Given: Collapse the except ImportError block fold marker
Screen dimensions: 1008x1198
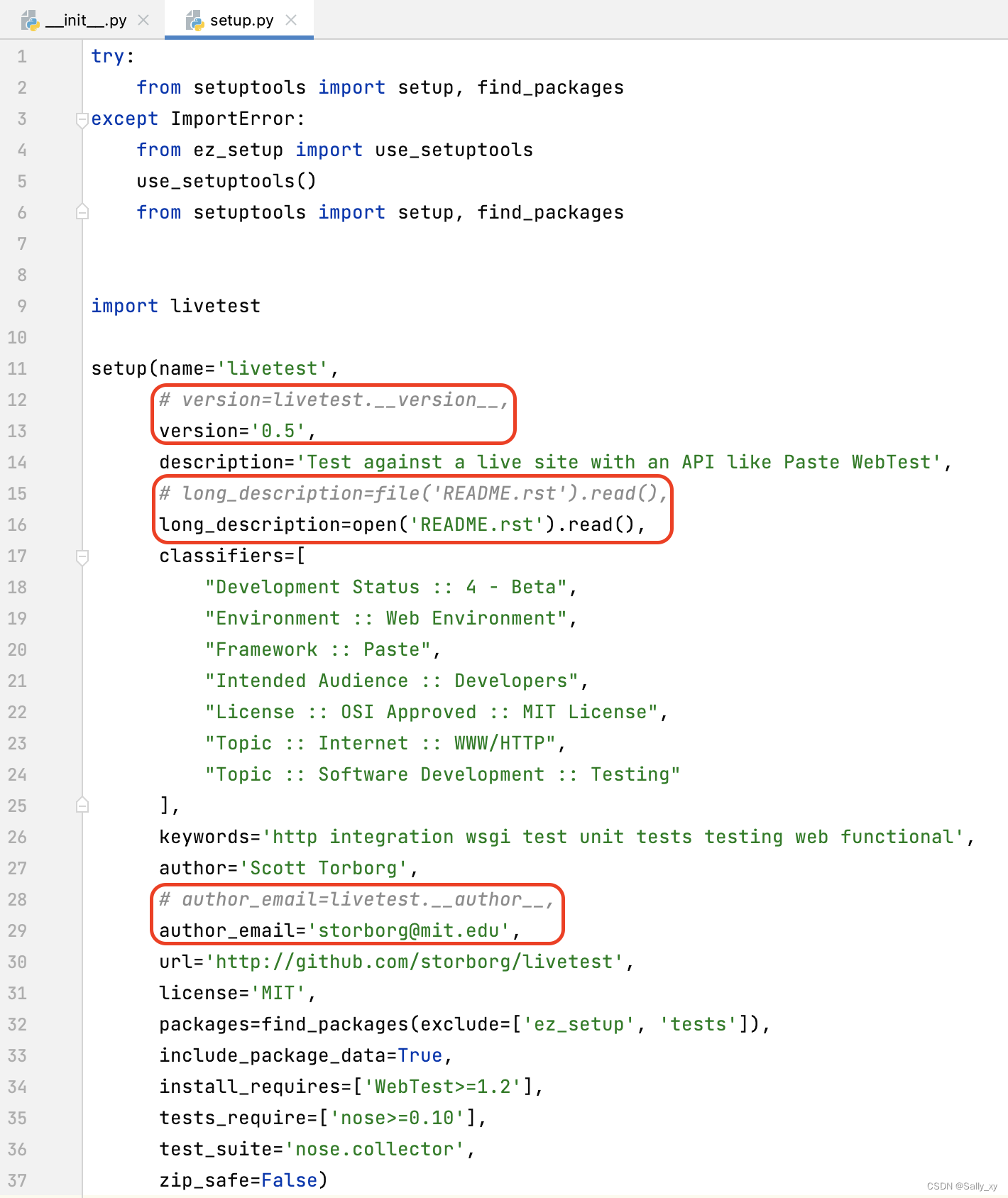Looking at the screenshot, I should coord(82,119).
